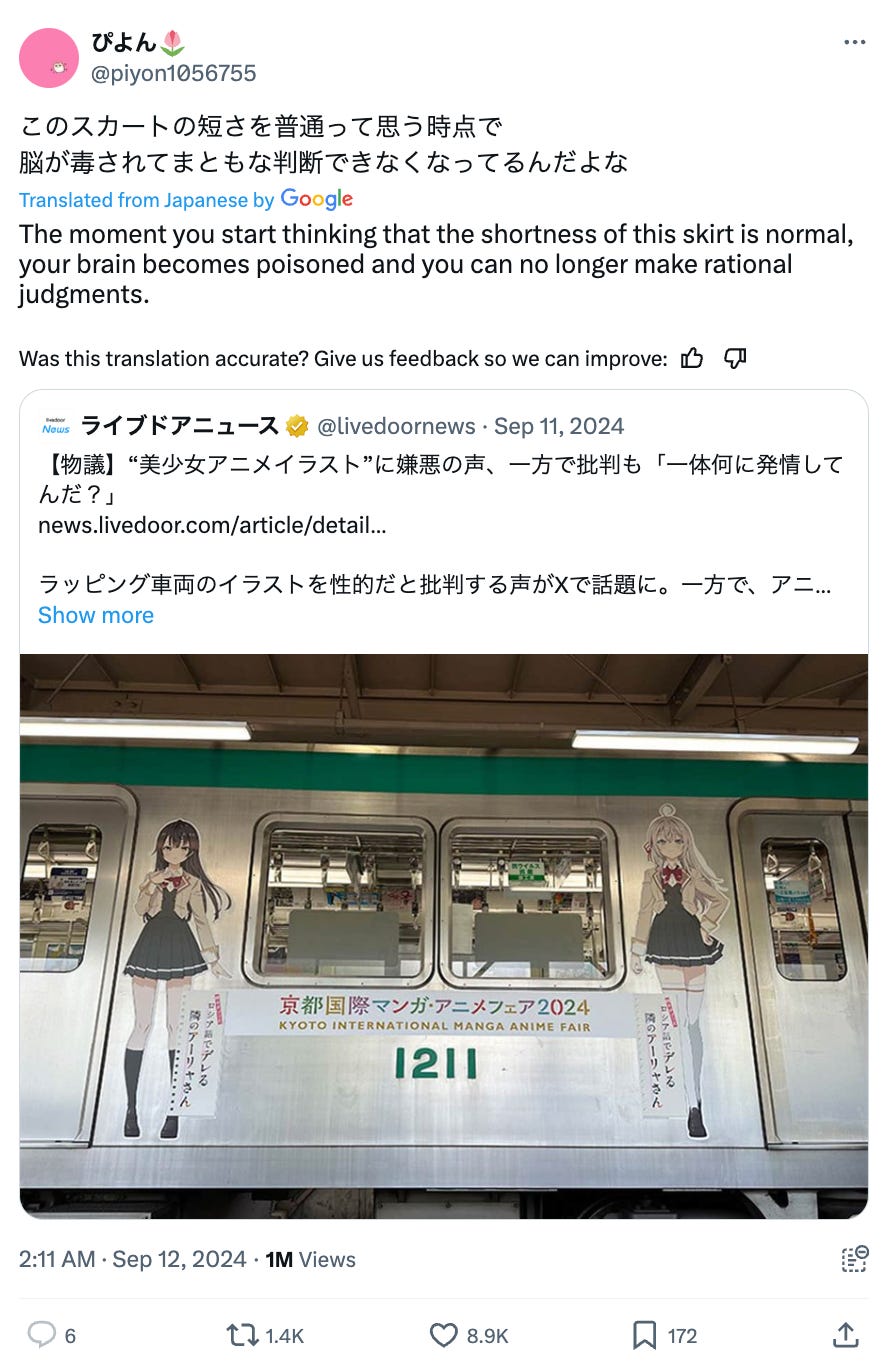
Task: Repost the tweet with the retweet icon
Action: [x=243, y=1334]
